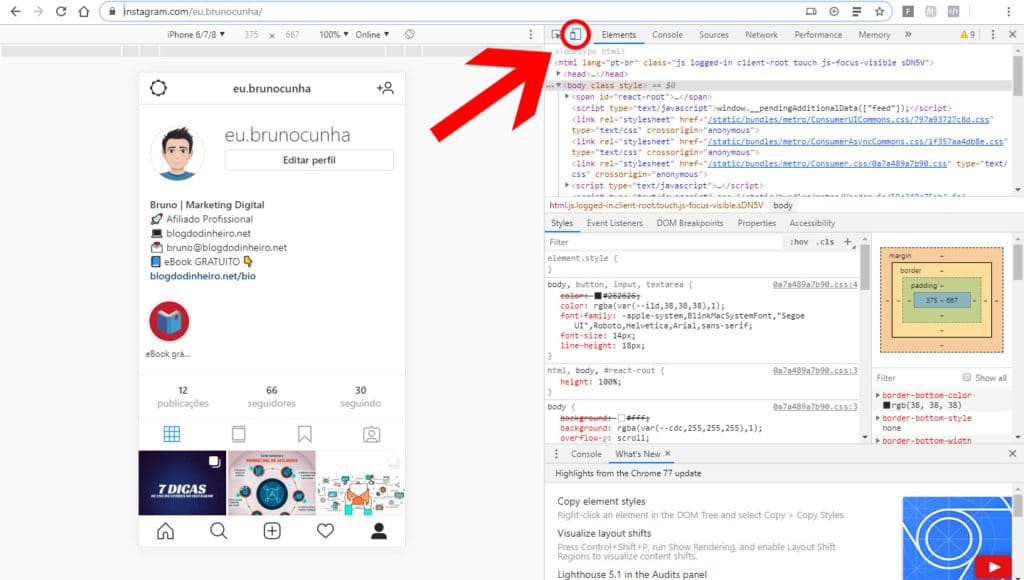This screenshot has width=1024, height=580.
Task: Open the Event Listeners tab
Action: (x=615, y=223)
